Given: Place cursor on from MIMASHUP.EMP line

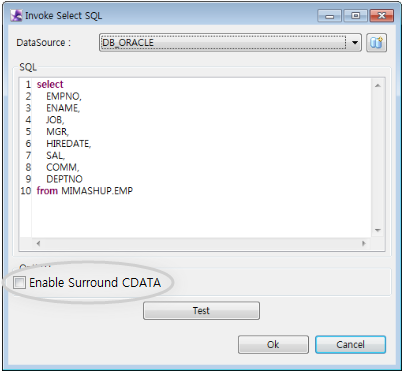Looking at the screenshot, I should tap(85, 191).
